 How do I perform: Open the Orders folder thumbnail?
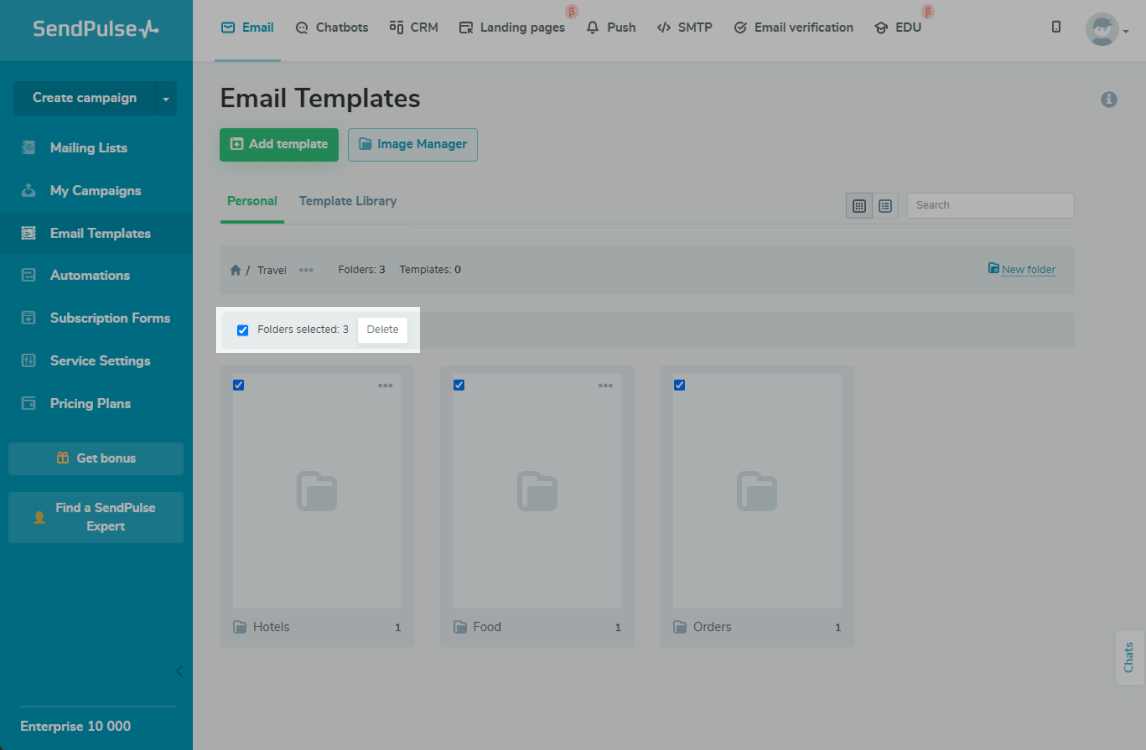coord(757,491)
